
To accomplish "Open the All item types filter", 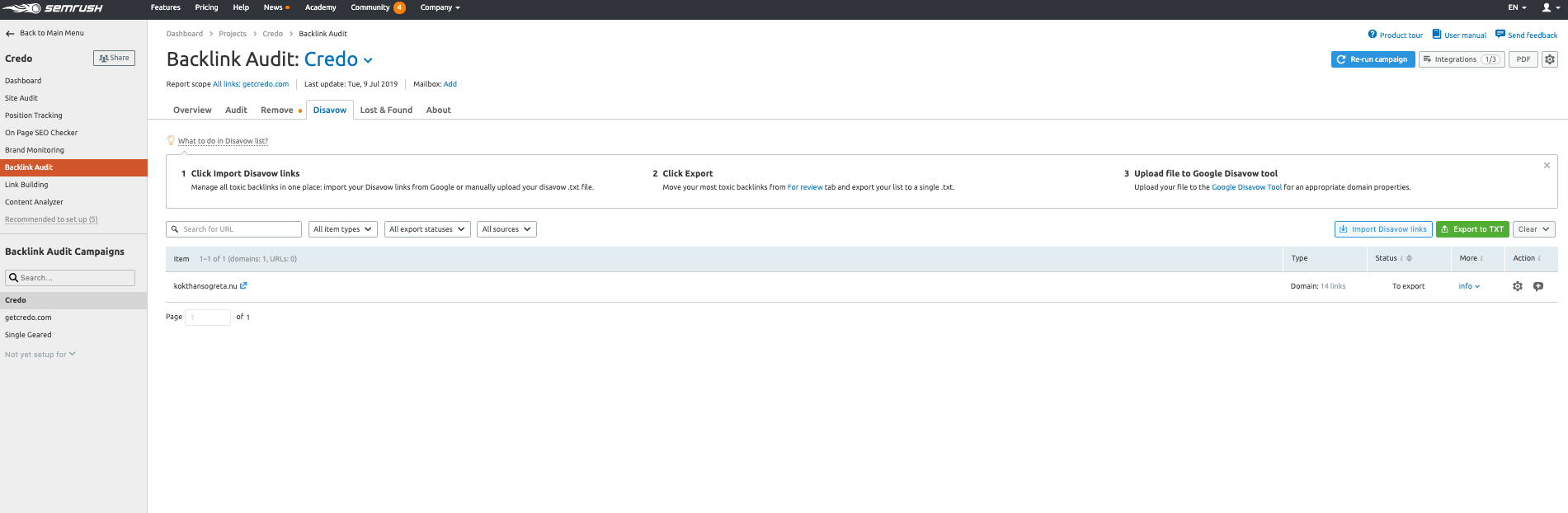I will [343, 229].
